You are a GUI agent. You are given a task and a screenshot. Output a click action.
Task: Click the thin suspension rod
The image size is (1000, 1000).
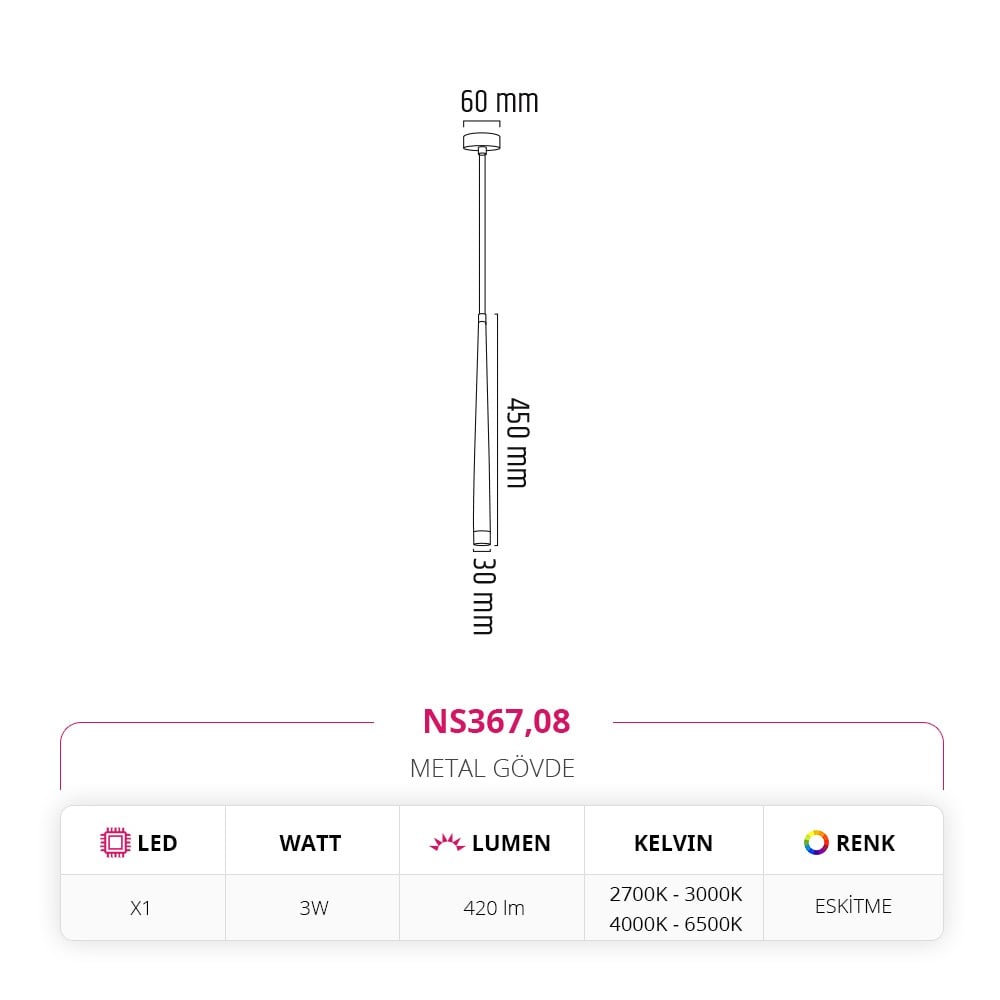pyautogui.click(x=482, y=233)
